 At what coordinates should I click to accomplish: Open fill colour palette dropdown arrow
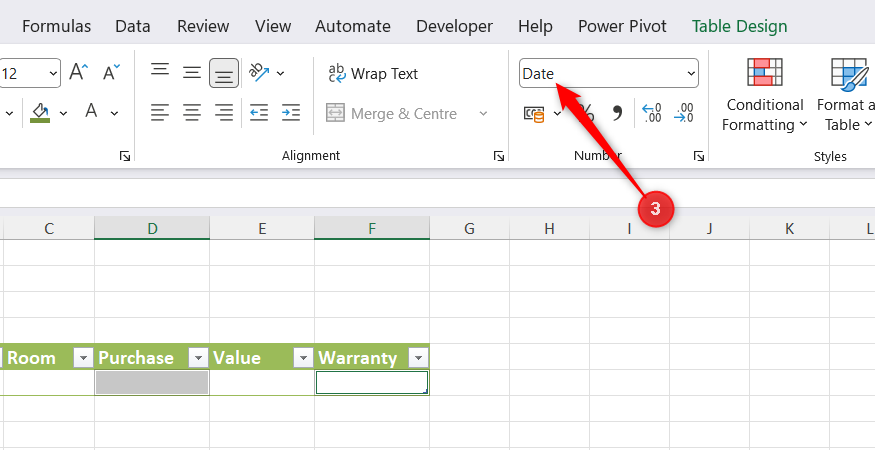click(64, 113)
